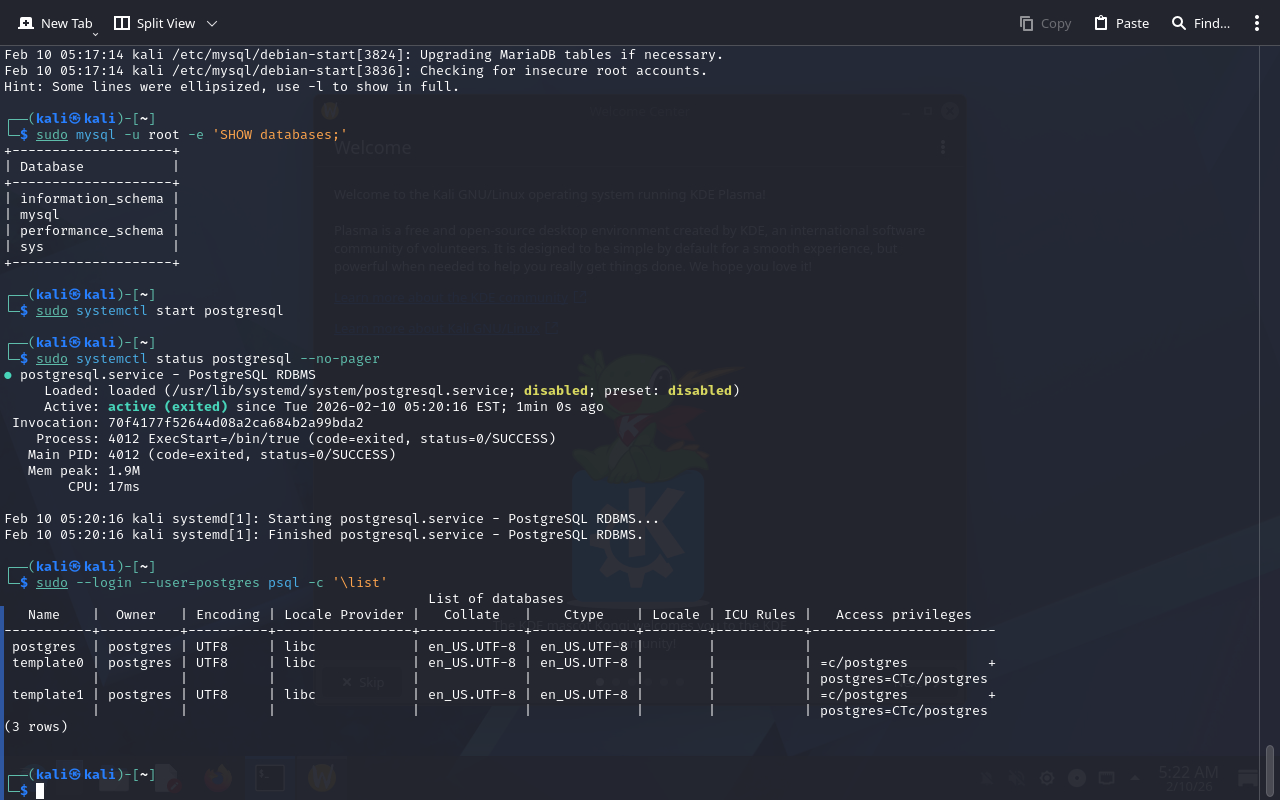Image resolution: width=1280 pixels, height=800 pixels.
Task: Click the 'information_schema' database row
Action: click(91, 199)
